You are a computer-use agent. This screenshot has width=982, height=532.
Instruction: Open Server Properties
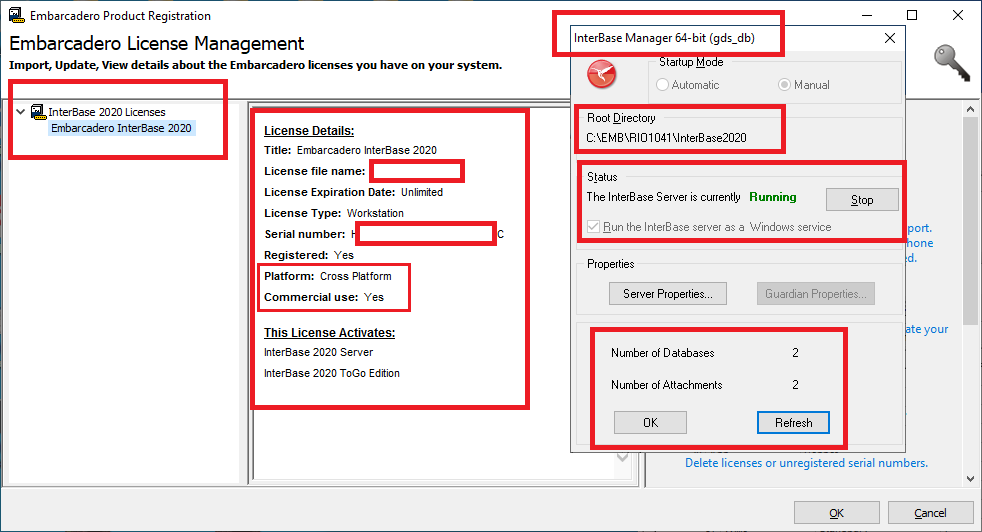[667, 294]
